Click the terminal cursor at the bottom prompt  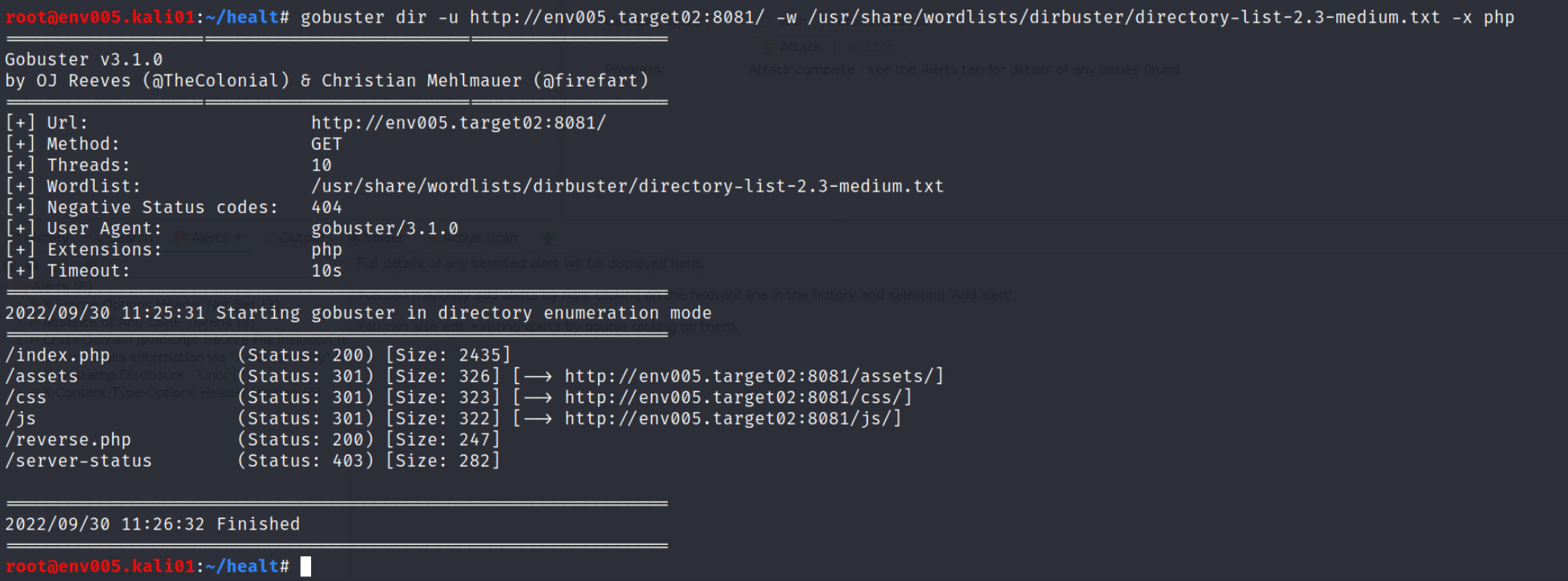(x=305, y=567)
